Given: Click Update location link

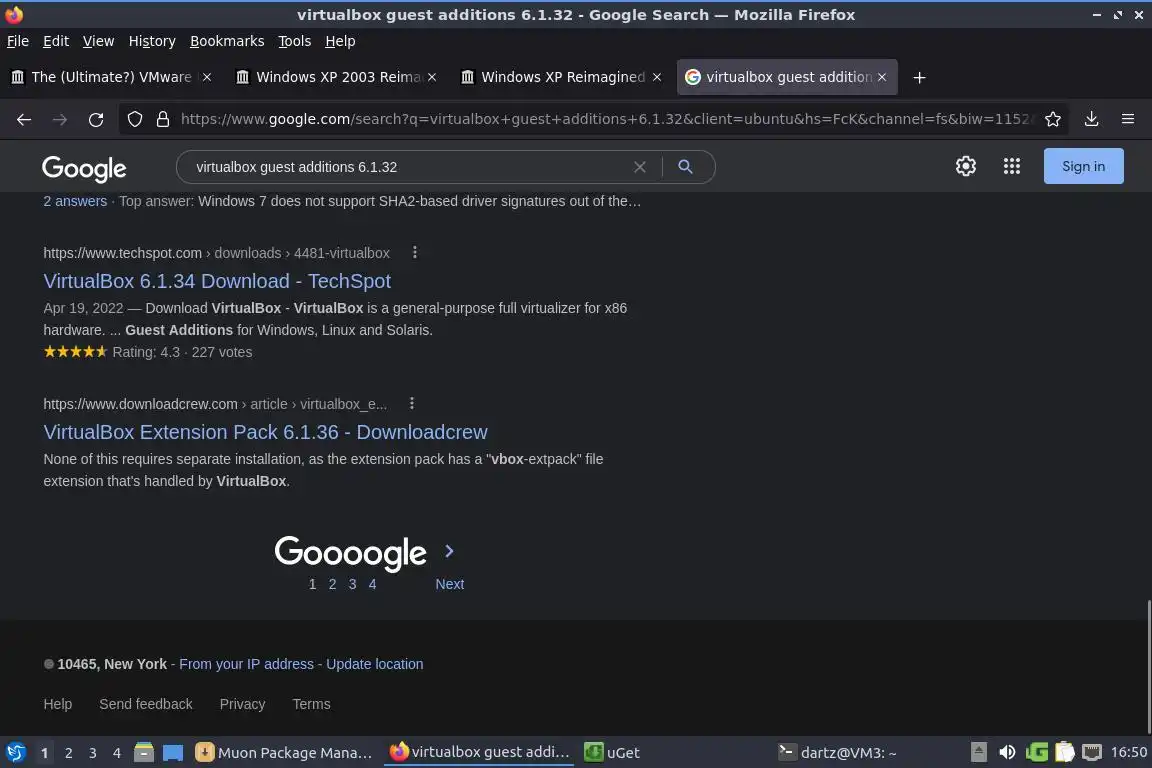Looking at the screenshot, I should pos(375,664).
